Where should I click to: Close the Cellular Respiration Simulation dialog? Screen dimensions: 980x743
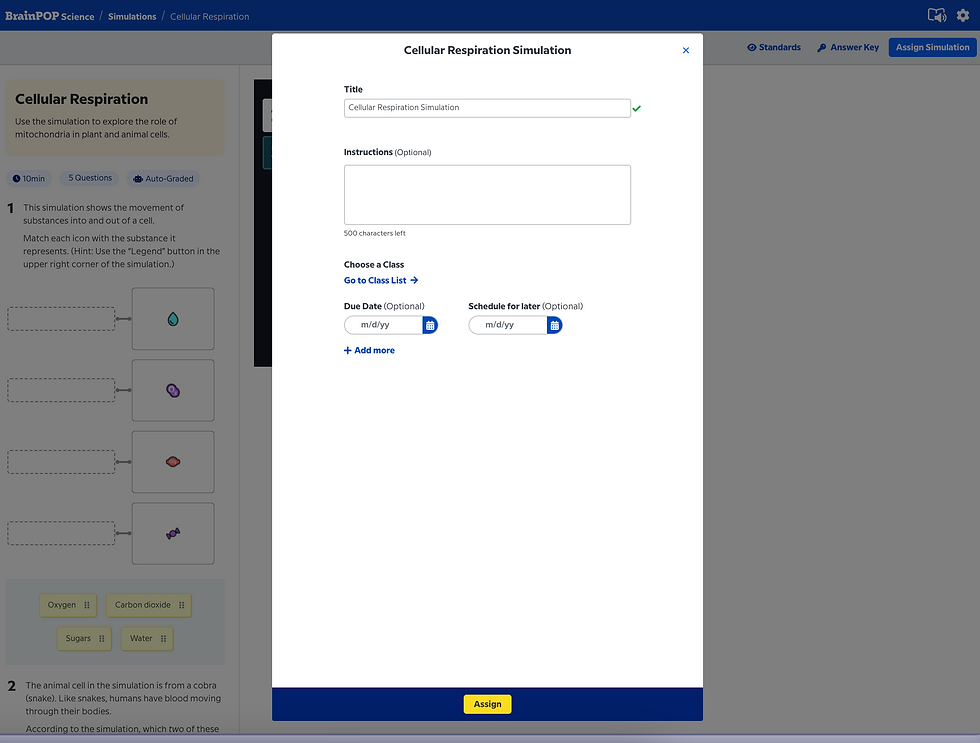click(x=686, y=51)
